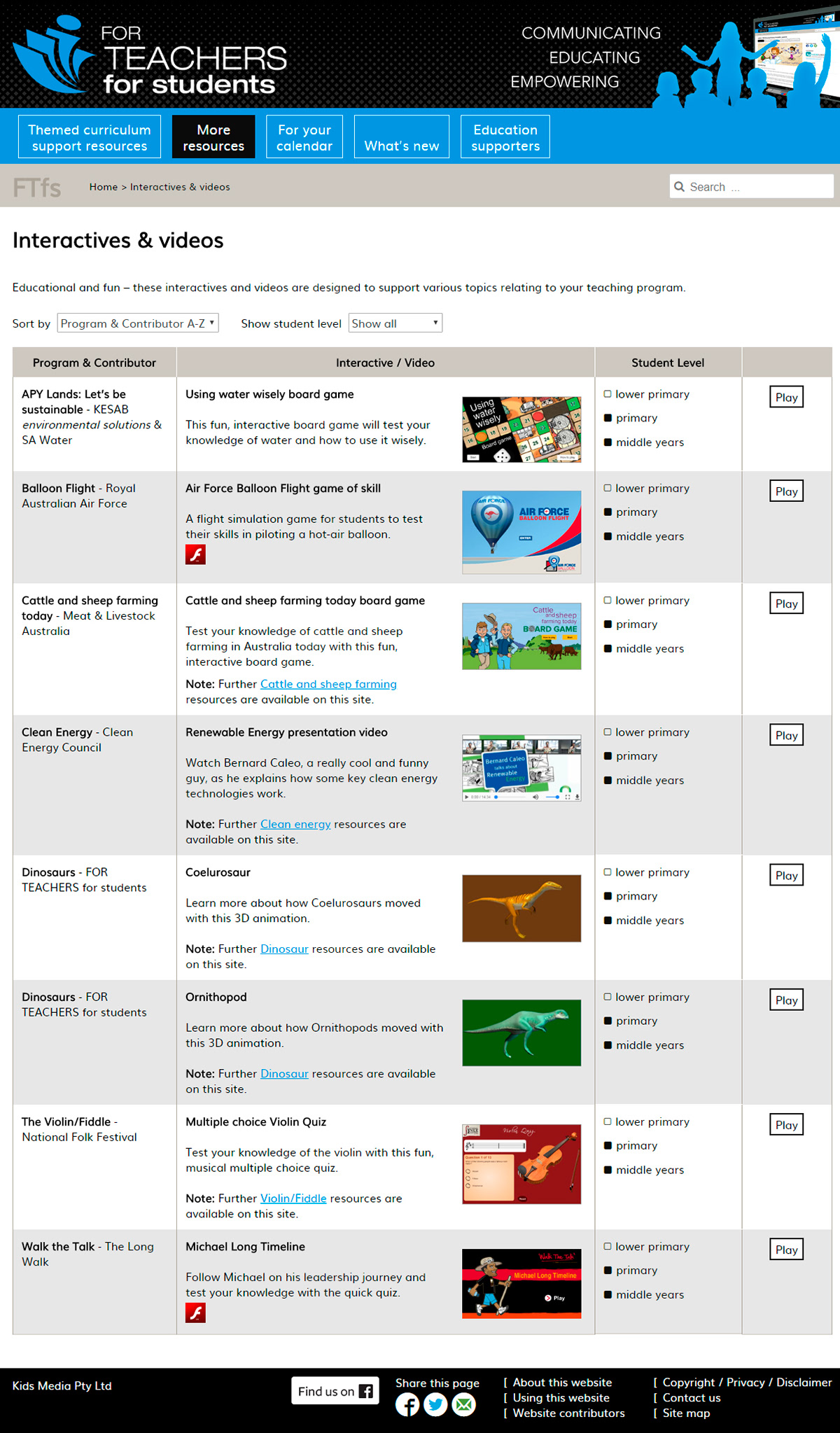
Task: Click the 'Interactives & videos' page heading
Action: click(118, 240)
